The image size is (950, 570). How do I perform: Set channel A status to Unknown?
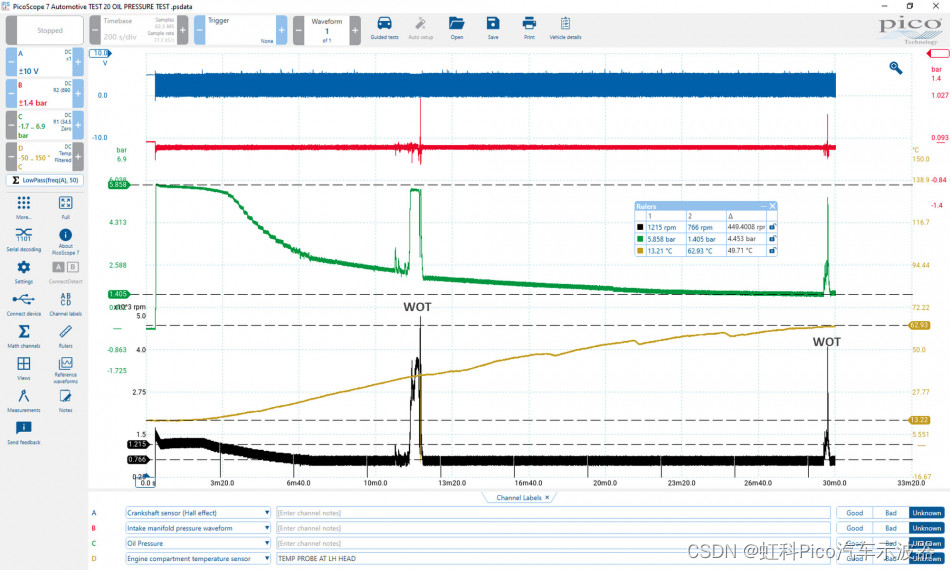pyautogui.click(x=926, y=513)
